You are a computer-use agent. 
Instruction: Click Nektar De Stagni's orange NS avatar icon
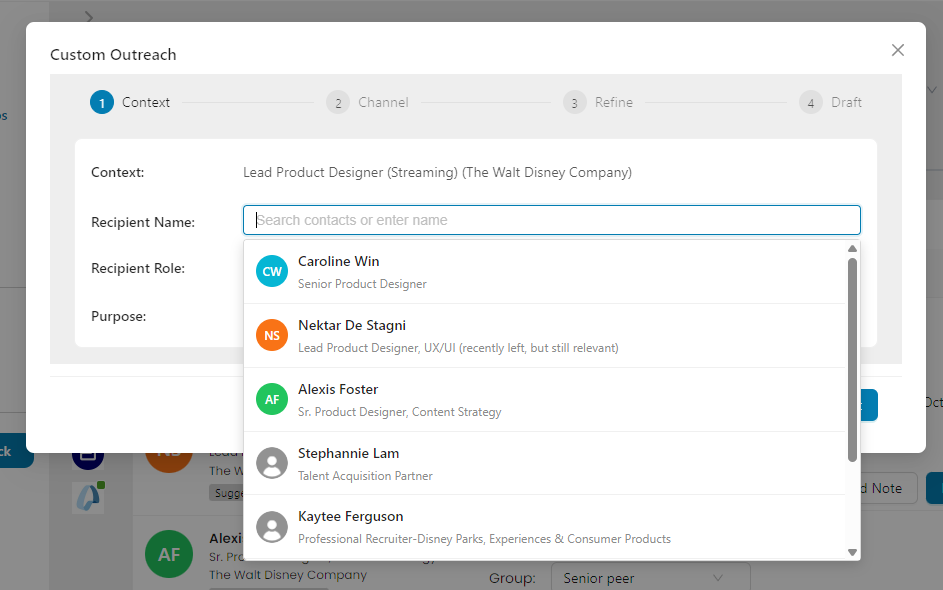(x=272, y=335)
